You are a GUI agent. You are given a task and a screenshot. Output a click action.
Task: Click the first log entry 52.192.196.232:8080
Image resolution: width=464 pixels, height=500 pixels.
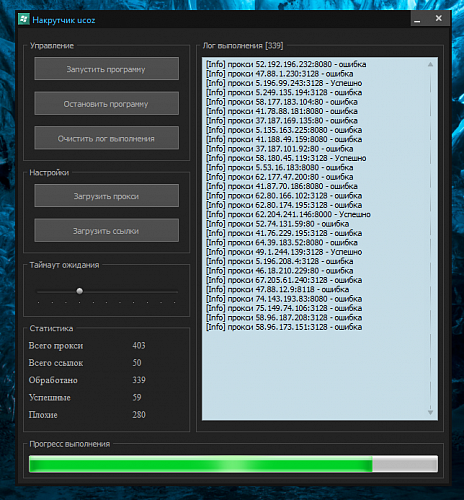pos(286,64)
